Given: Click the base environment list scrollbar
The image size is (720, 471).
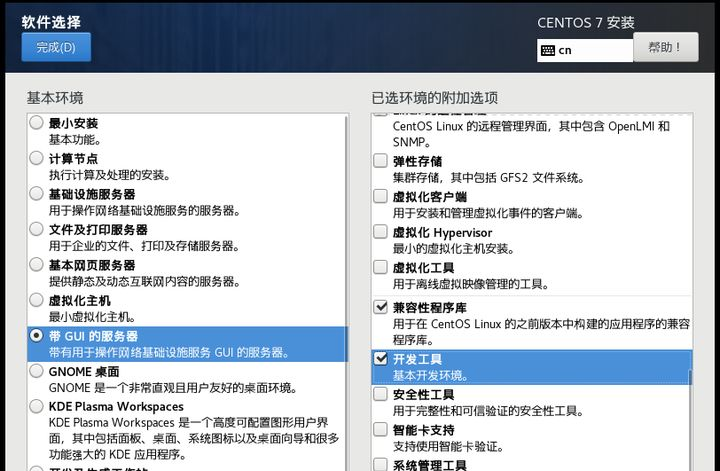Looking at the screenshot, I should tap(347, 292).
